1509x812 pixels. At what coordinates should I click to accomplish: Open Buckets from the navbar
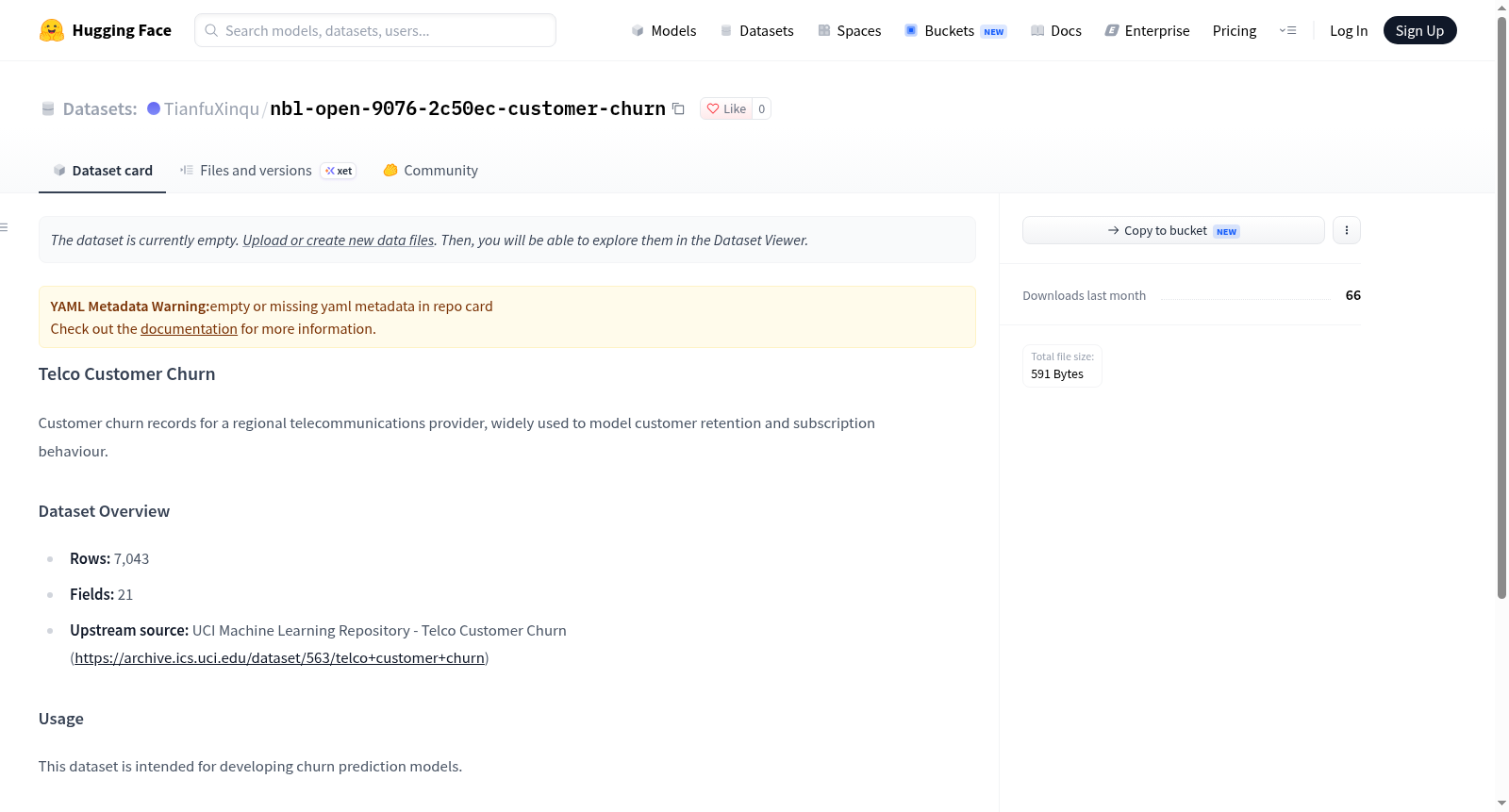[955, 30]
